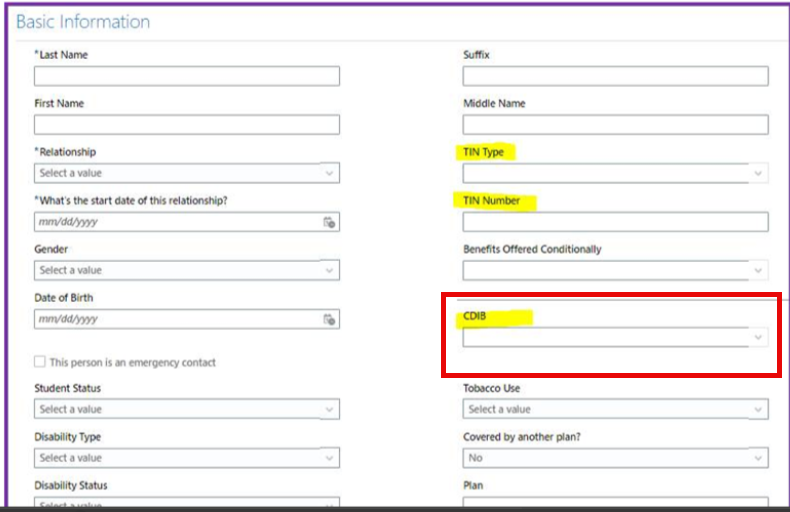Click the 'Date of Birth' label

coord(63,298)
